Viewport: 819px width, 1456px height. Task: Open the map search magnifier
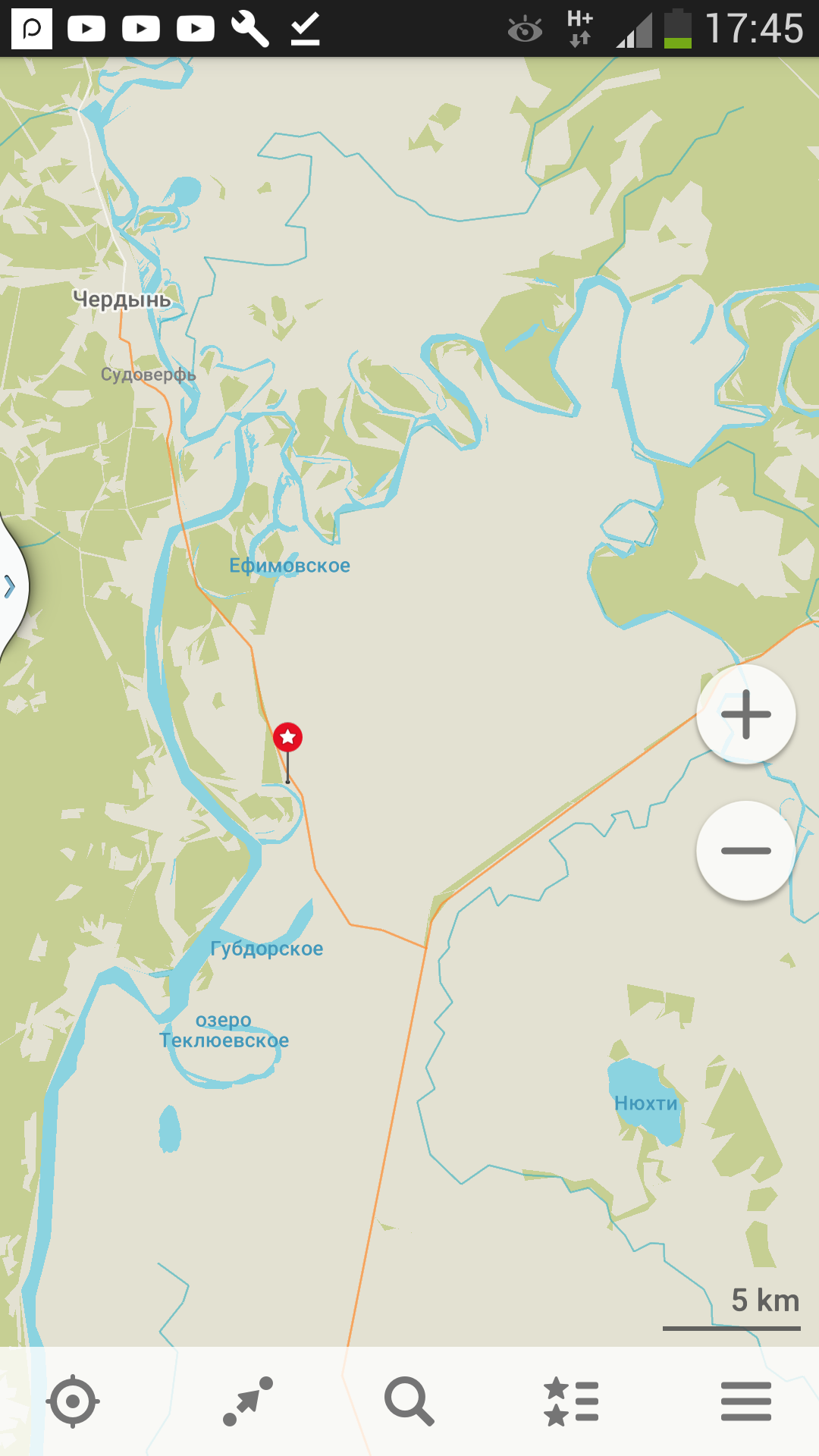tap(409, 1401)
